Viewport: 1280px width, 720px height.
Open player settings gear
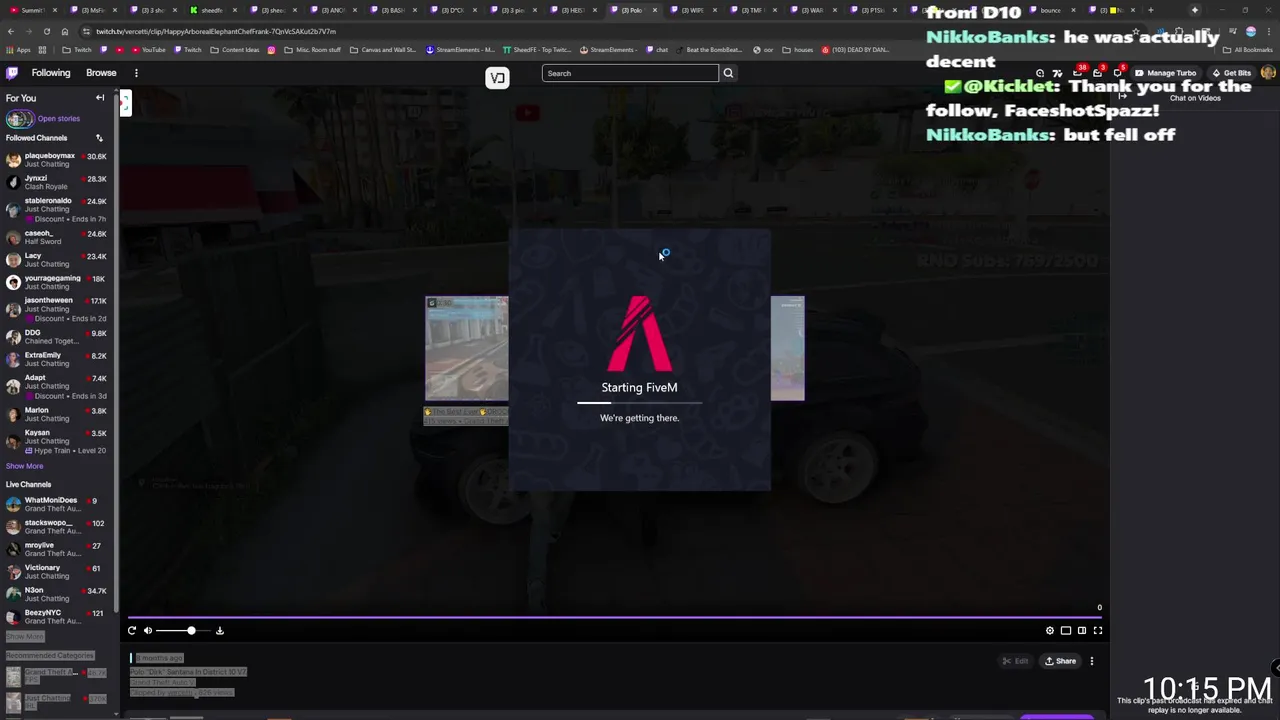point(1050,630)
